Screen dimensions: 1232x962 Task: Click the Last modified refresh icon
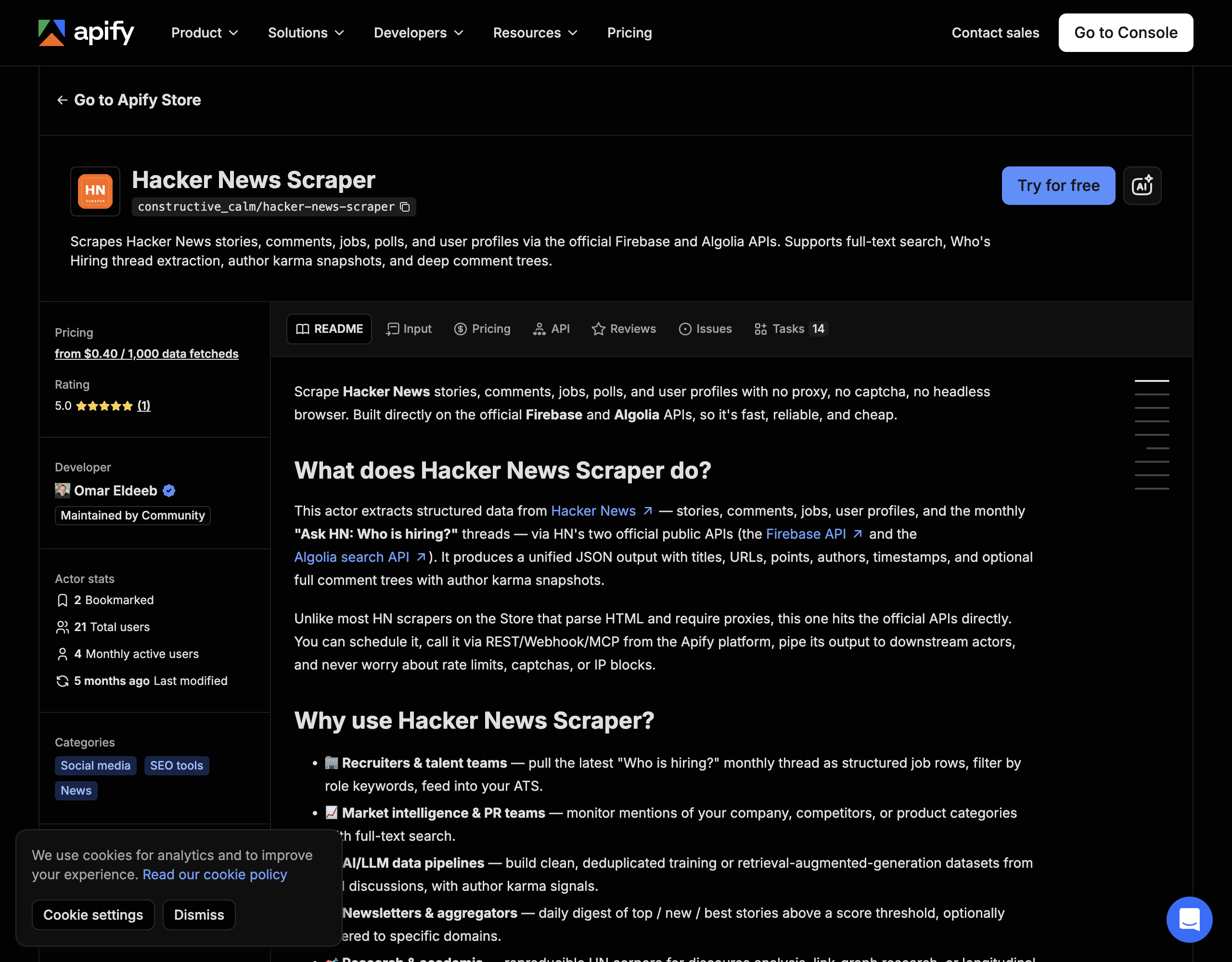pos(62,681)
